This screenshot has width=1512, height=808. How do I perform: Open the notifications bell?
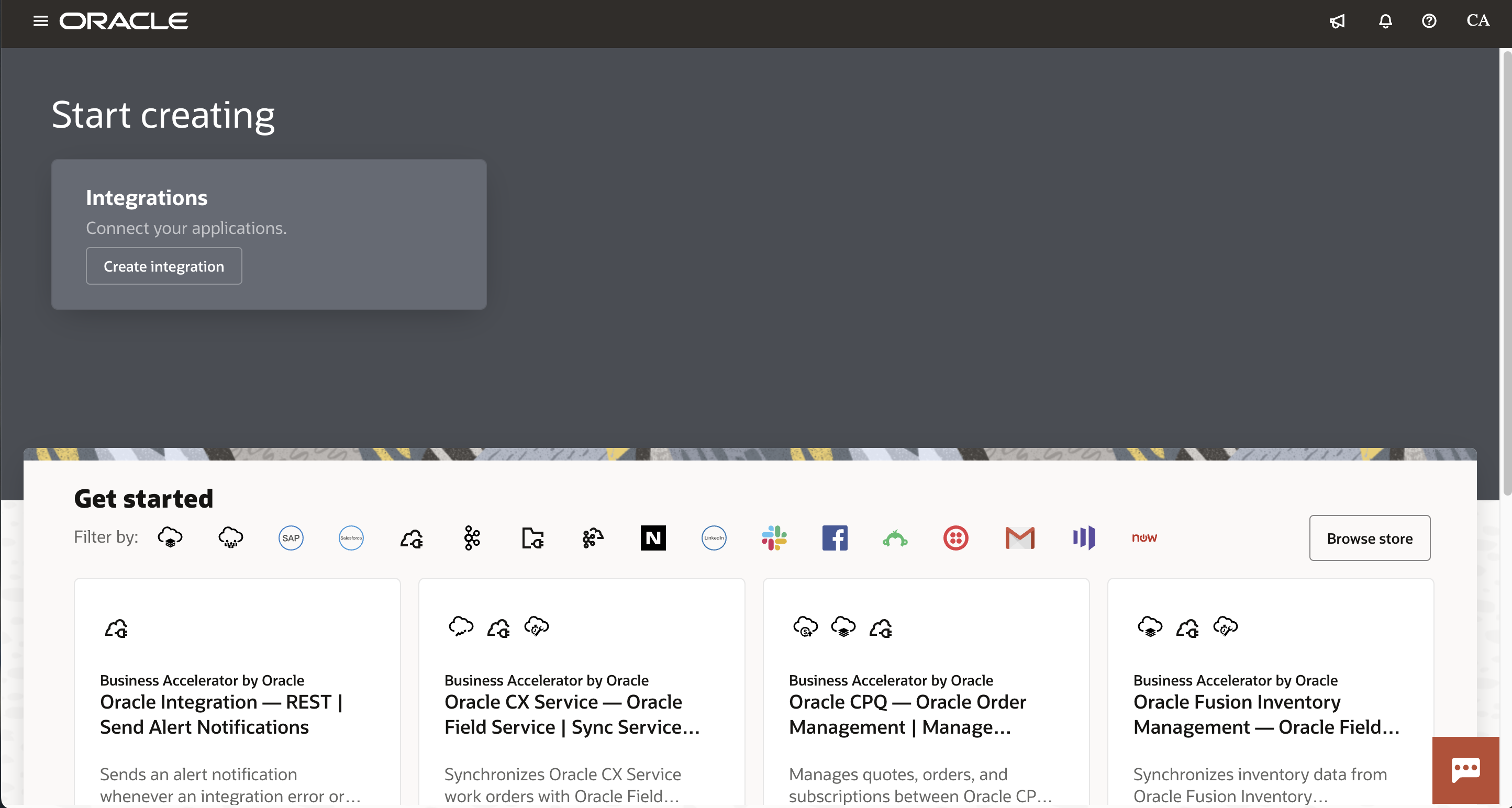pos(1385,21)
